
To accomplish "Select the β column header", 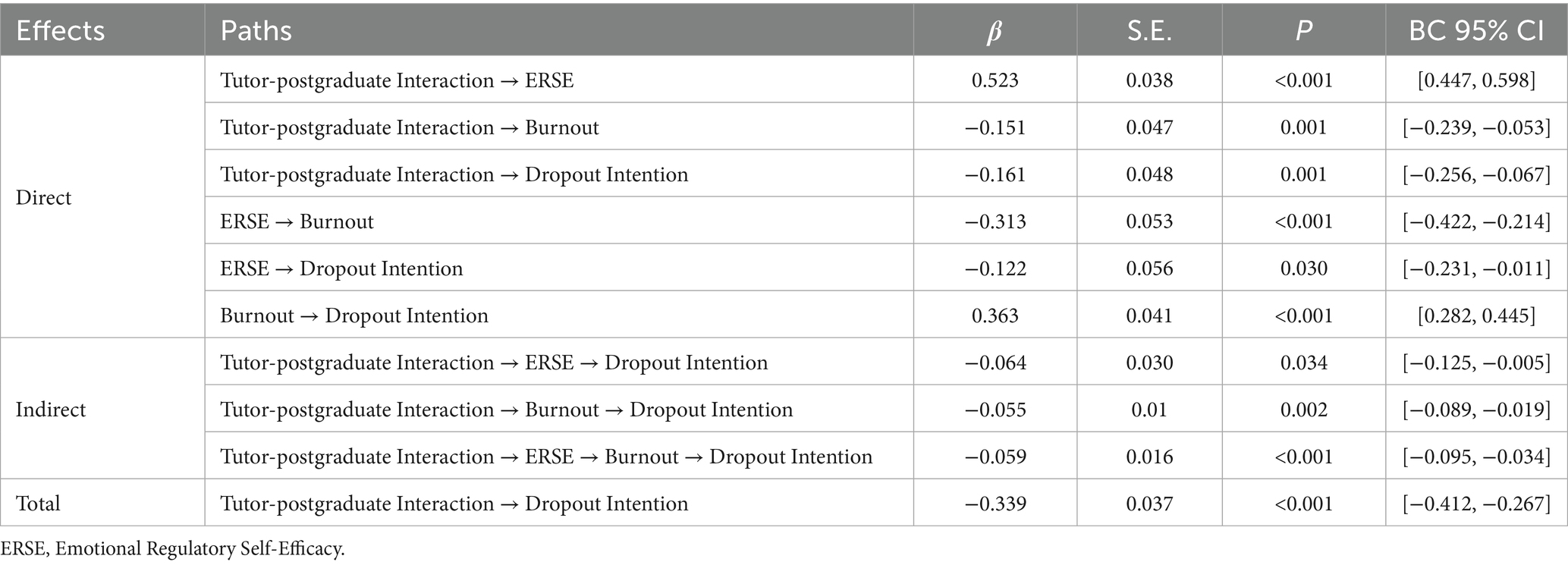I will coord(995,31).
